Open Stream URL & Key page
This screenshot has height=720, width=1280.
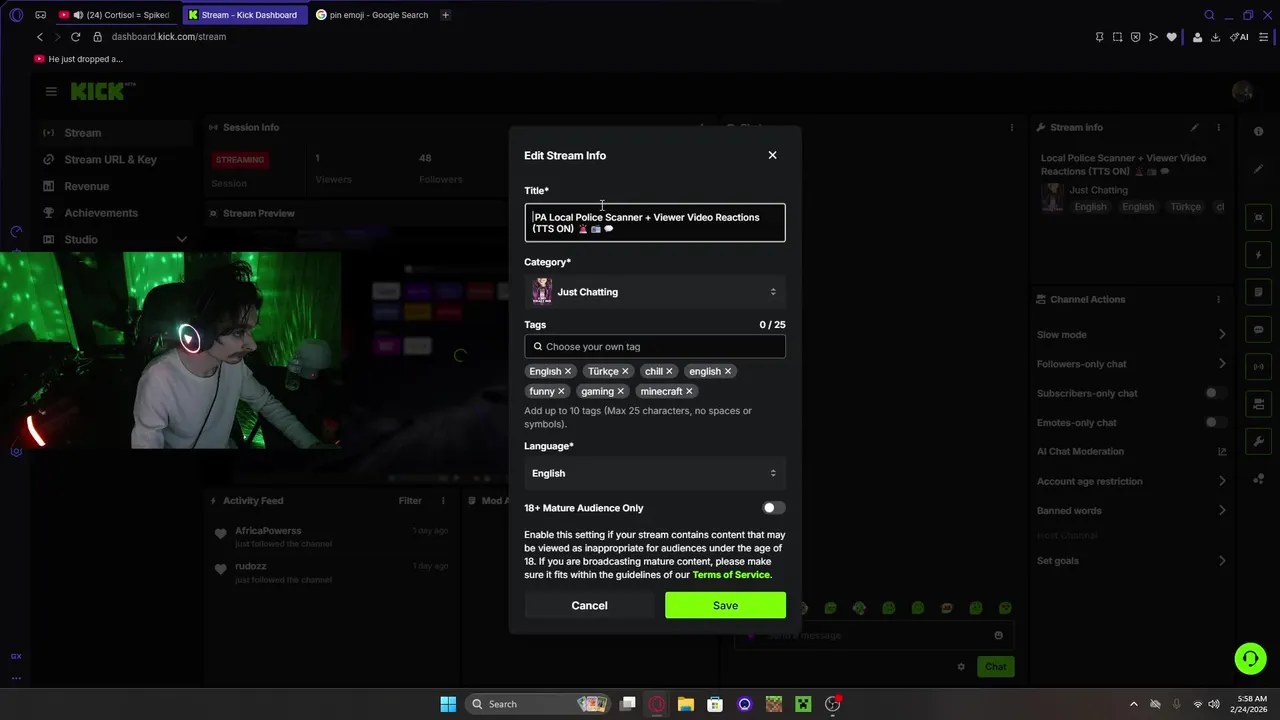click(x=110, y=160)
